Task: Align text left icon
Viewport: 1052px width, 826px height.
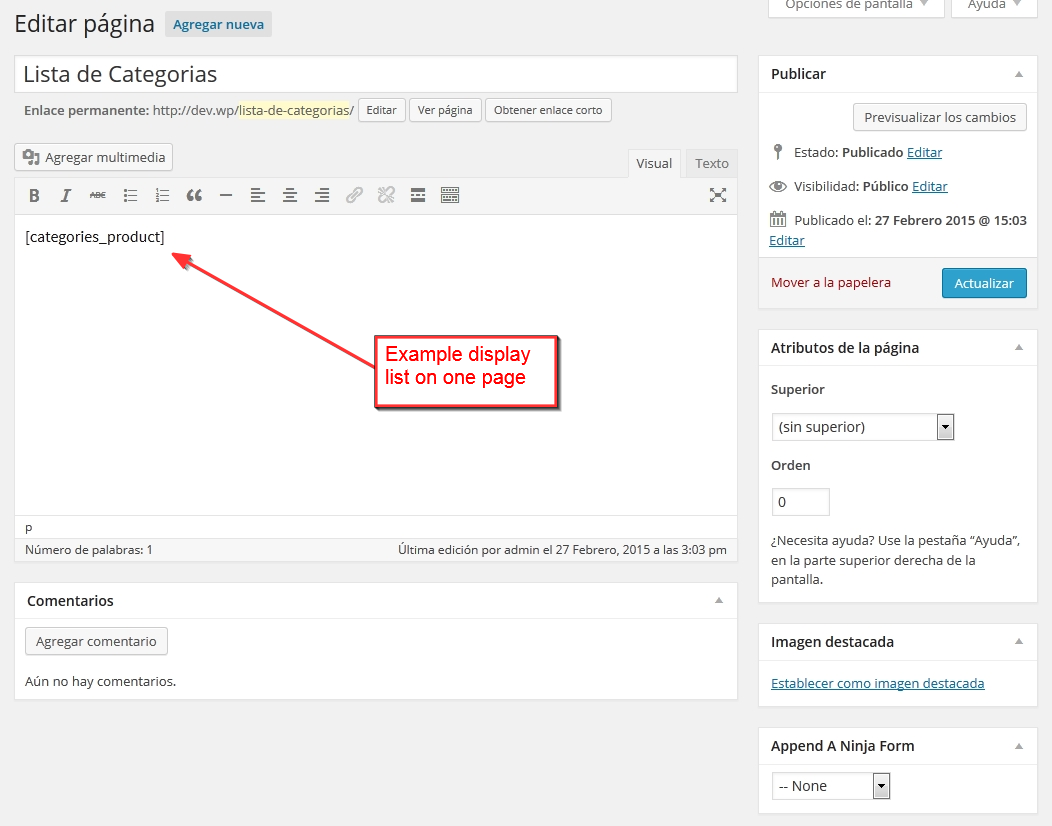Action: (x=258, y=195)
